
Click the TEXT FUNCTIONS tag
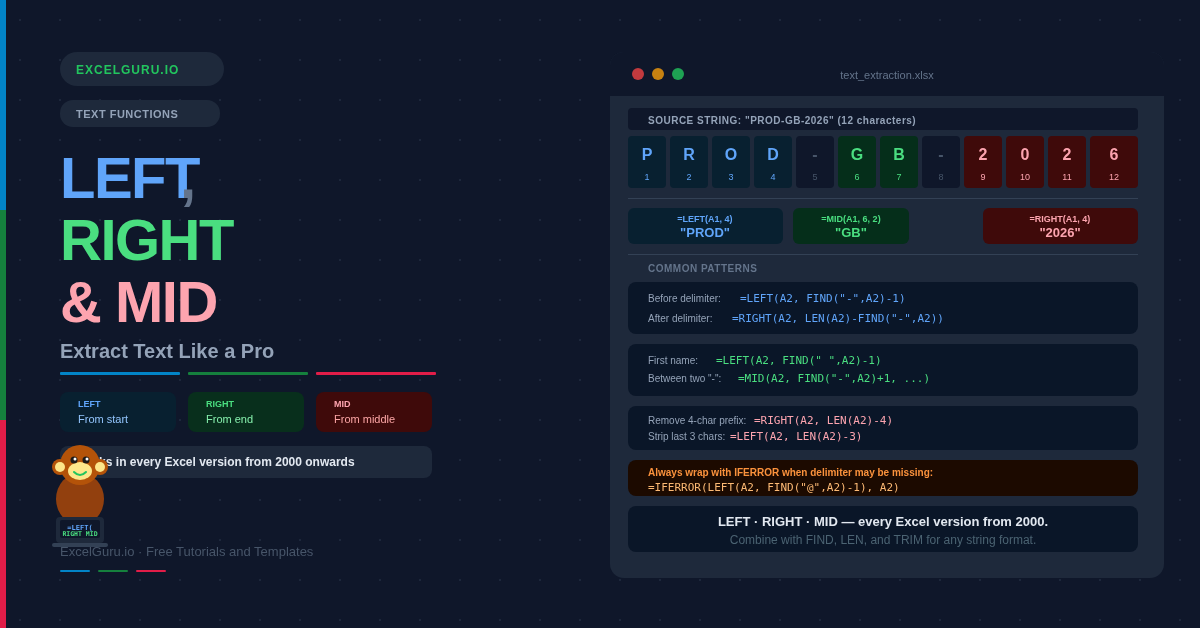pyautogui.click(x=140, y=114)
